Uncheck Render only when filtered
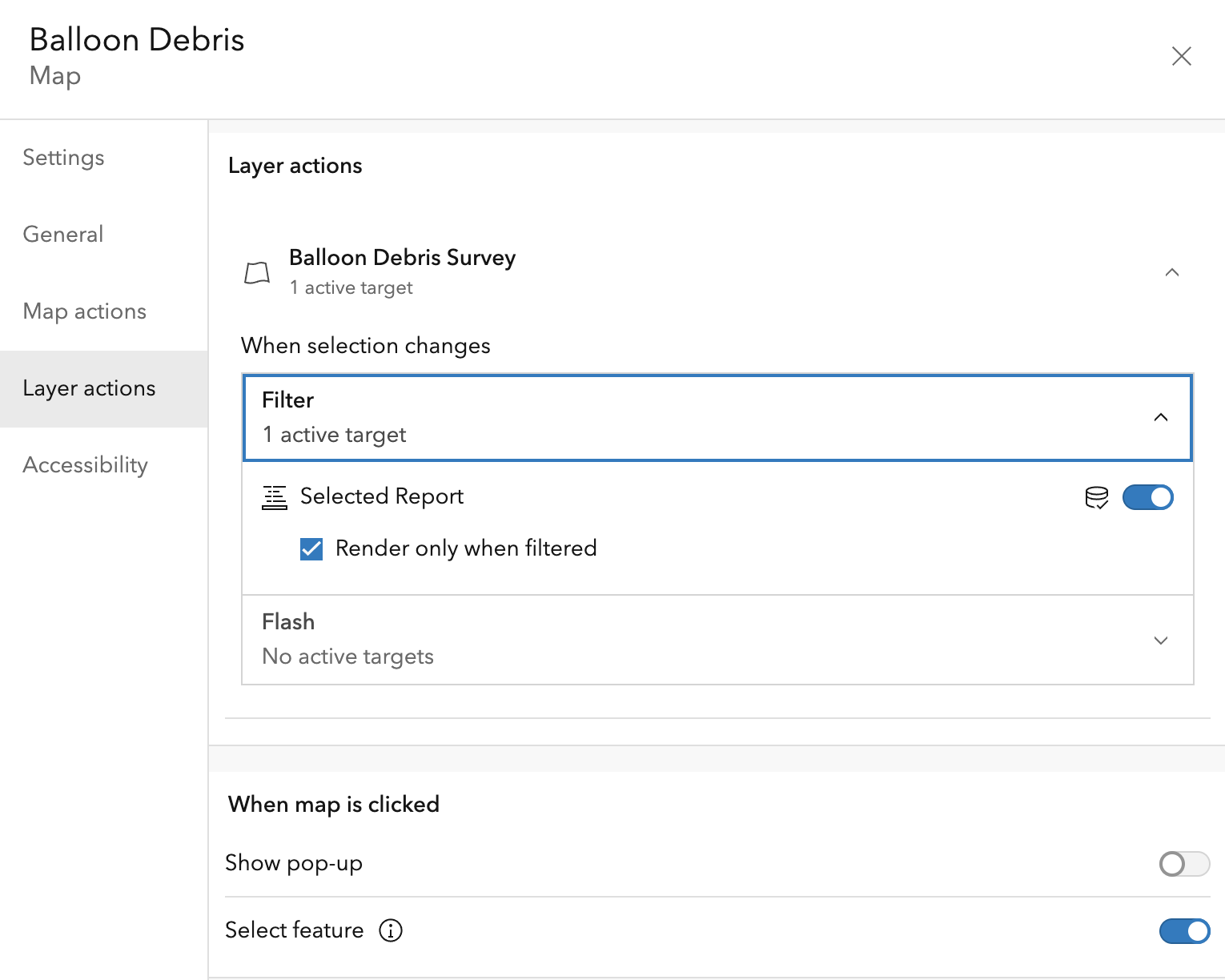The height and width of the screenshot is (980, 1225). pyautogui.click(x=311, y=548)
